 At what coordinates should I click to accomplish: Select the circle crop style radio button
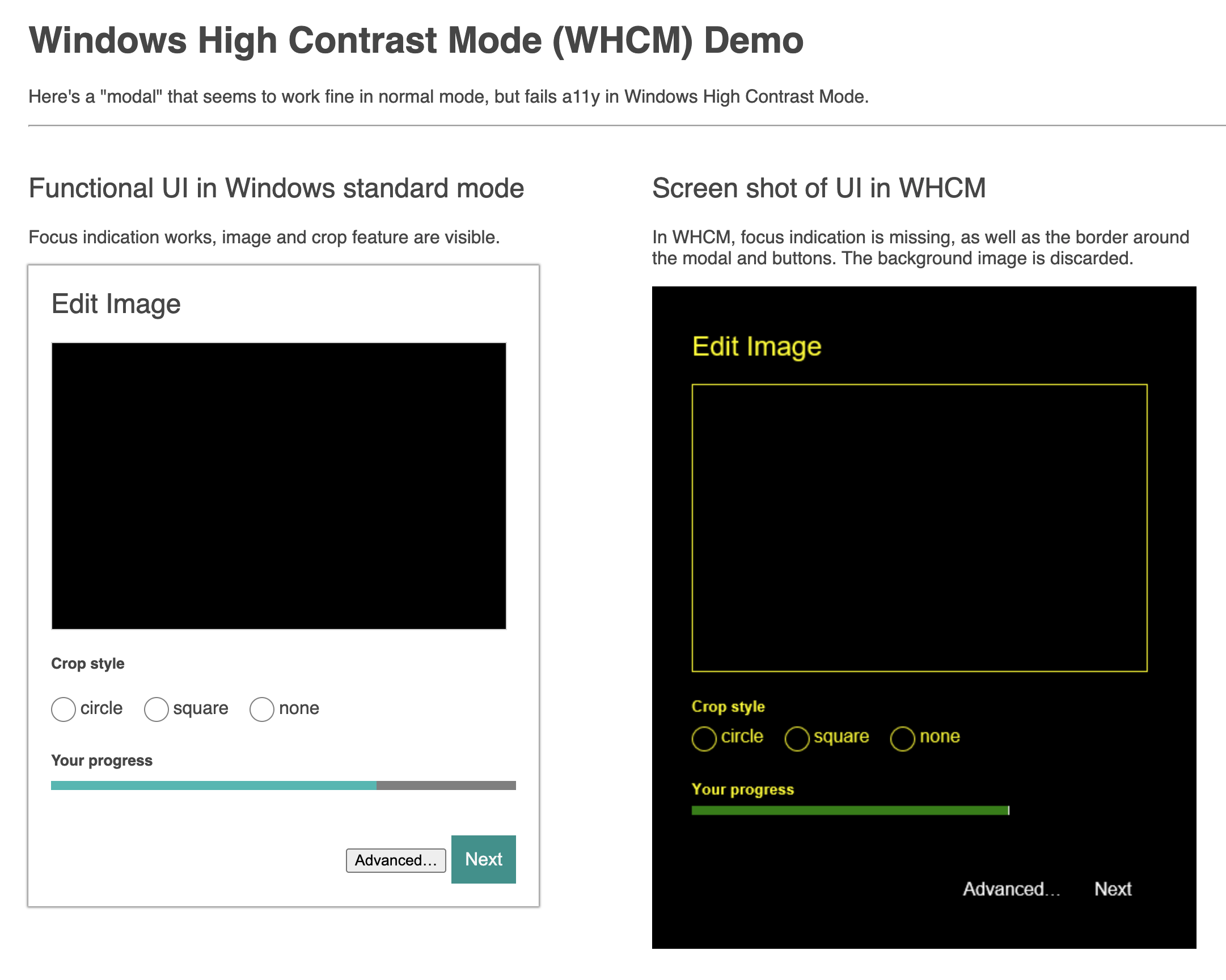(x=63, y=709)
